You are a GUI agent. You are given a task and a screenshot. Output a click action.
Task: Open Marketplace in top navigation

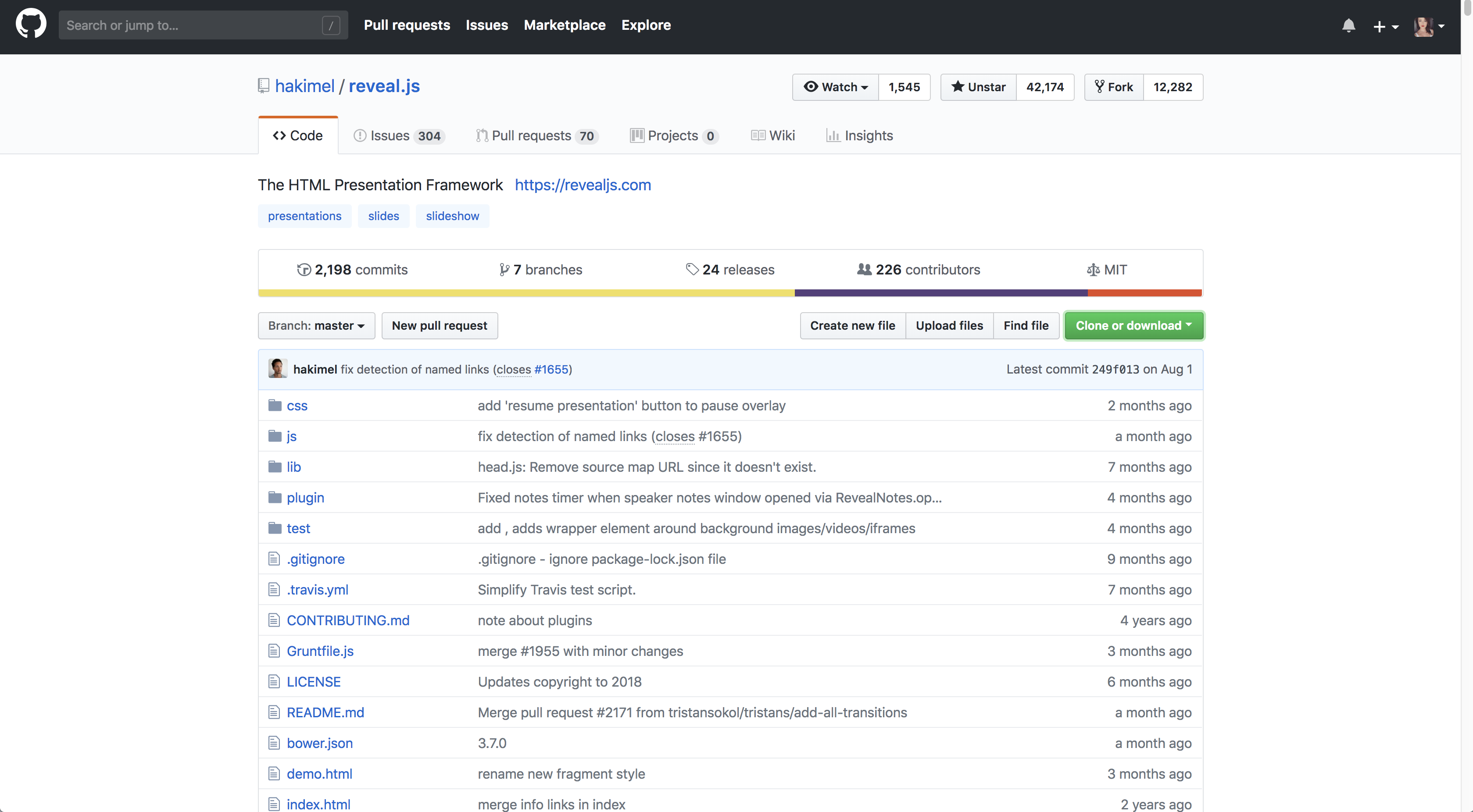point(565,25)
